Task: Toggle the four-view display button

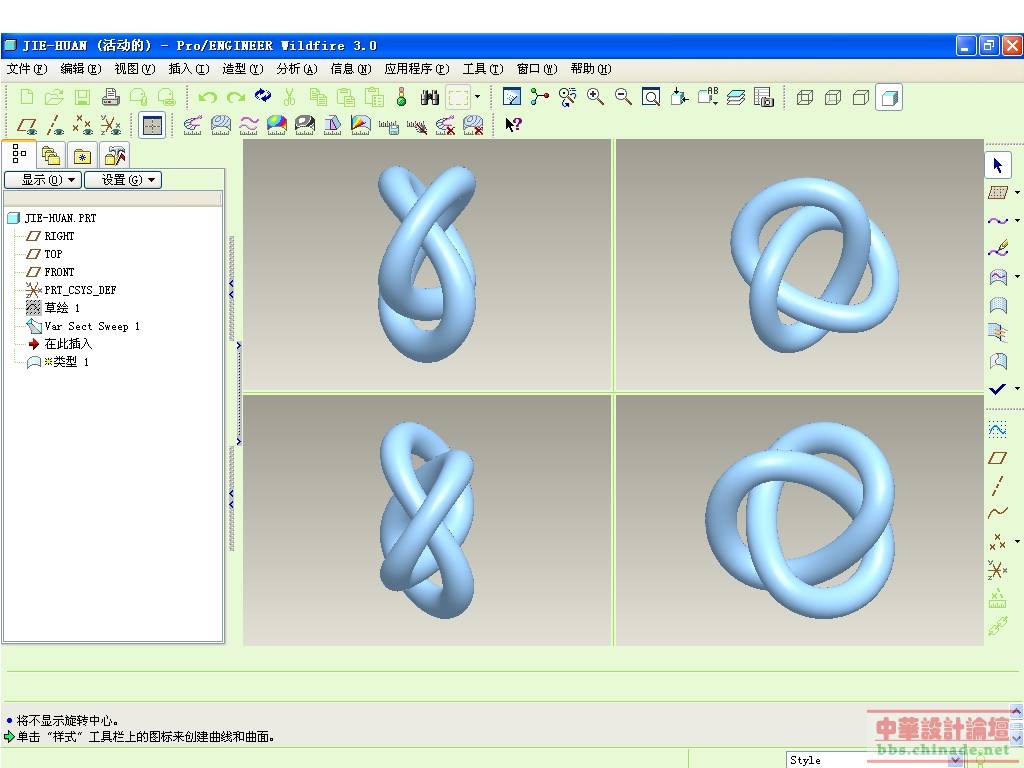Action: (x=152, y=125)
